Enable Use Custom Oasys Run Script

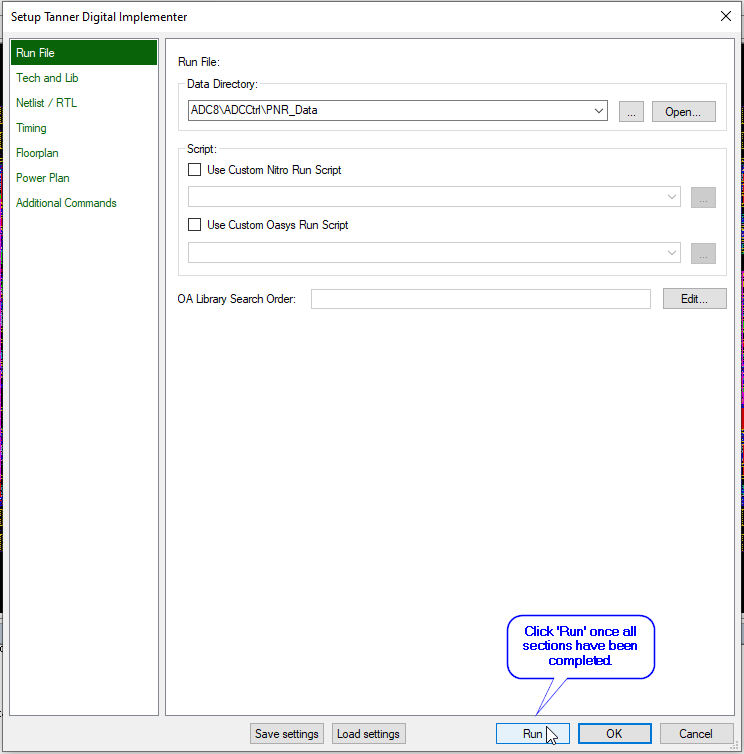coord(194,225)
